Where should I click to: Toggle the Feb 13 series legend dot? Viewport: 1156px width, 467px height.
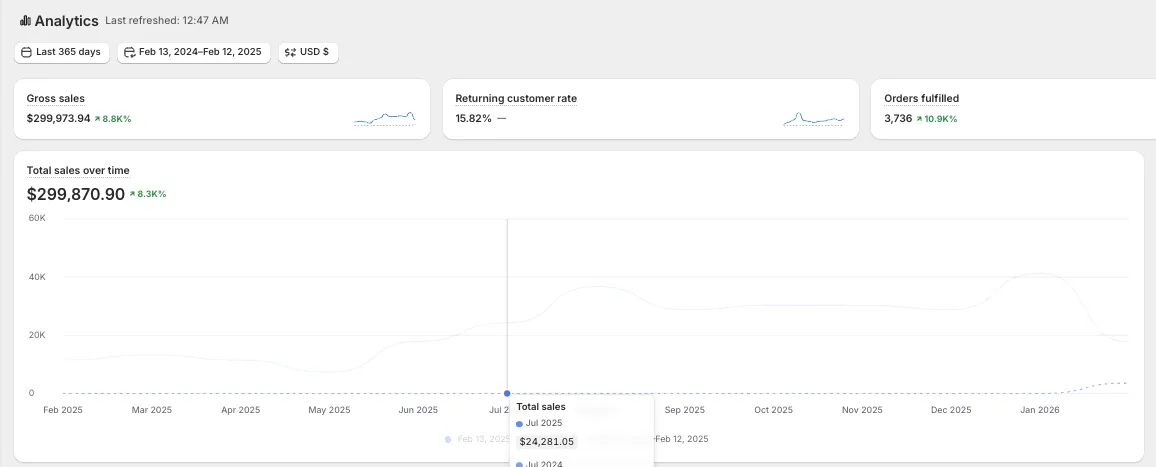pyautogui.click(x=447, y=439)
